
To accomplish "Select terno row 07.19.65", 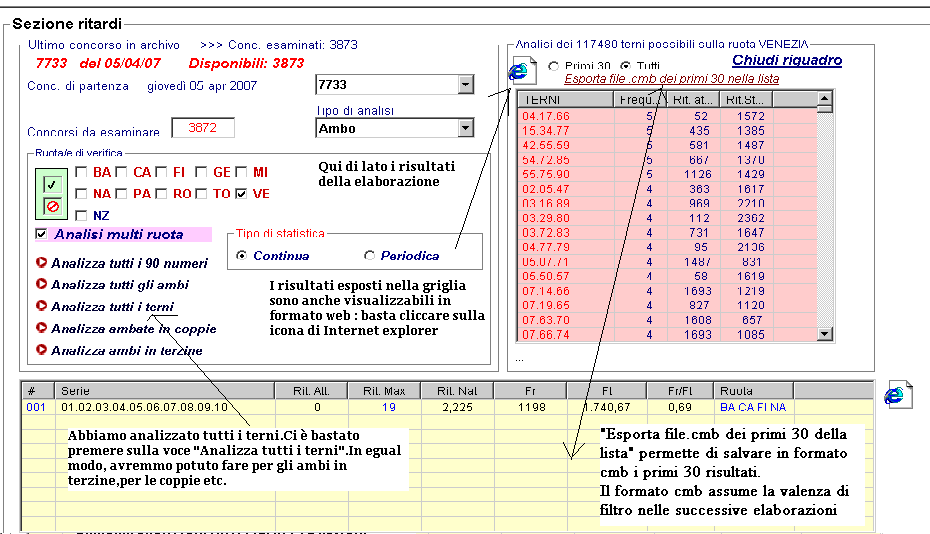I will tap(668, 306).
